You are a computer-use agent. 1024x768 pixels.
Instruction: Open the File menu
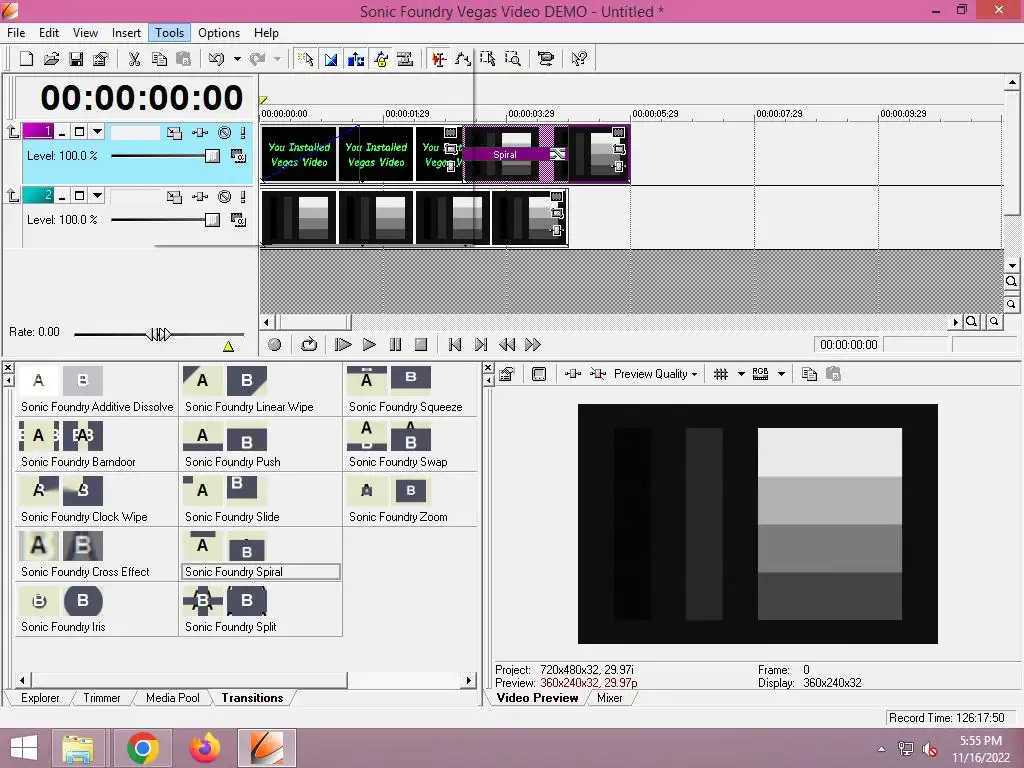click(x=16, y=33)
